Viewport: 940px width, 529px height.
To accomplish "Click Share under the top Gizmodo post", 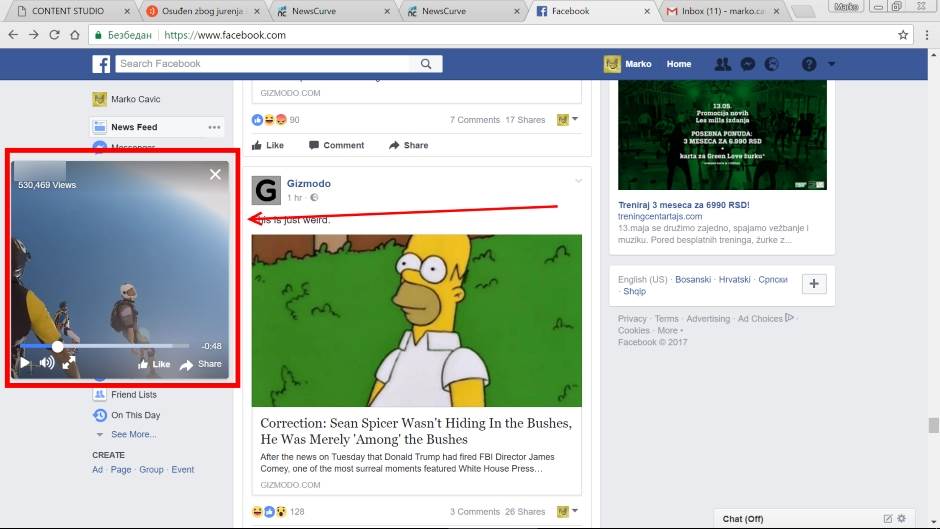I will 408,145.
